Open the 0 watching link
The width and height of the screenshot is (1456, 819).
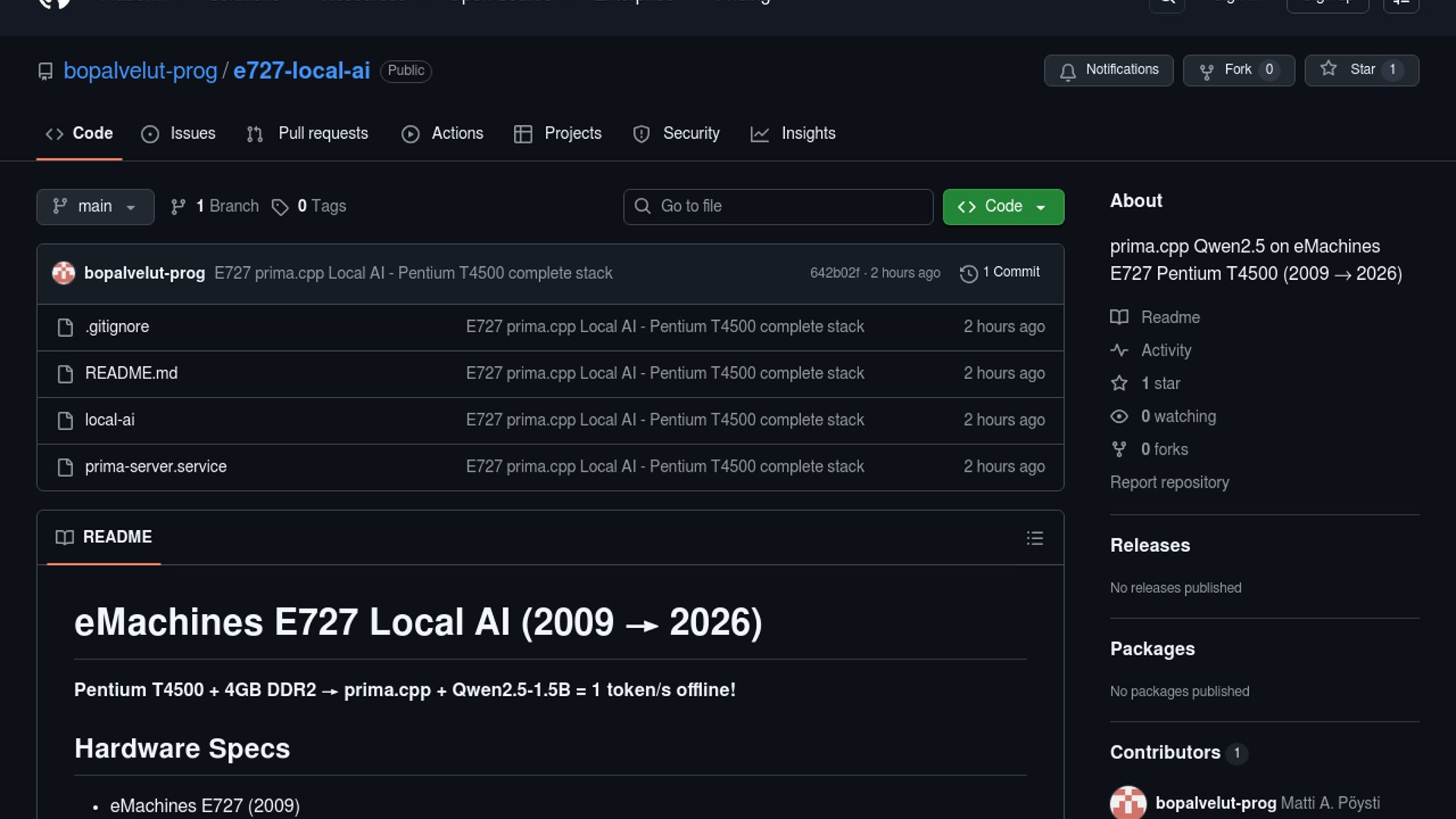point(1178,416)
